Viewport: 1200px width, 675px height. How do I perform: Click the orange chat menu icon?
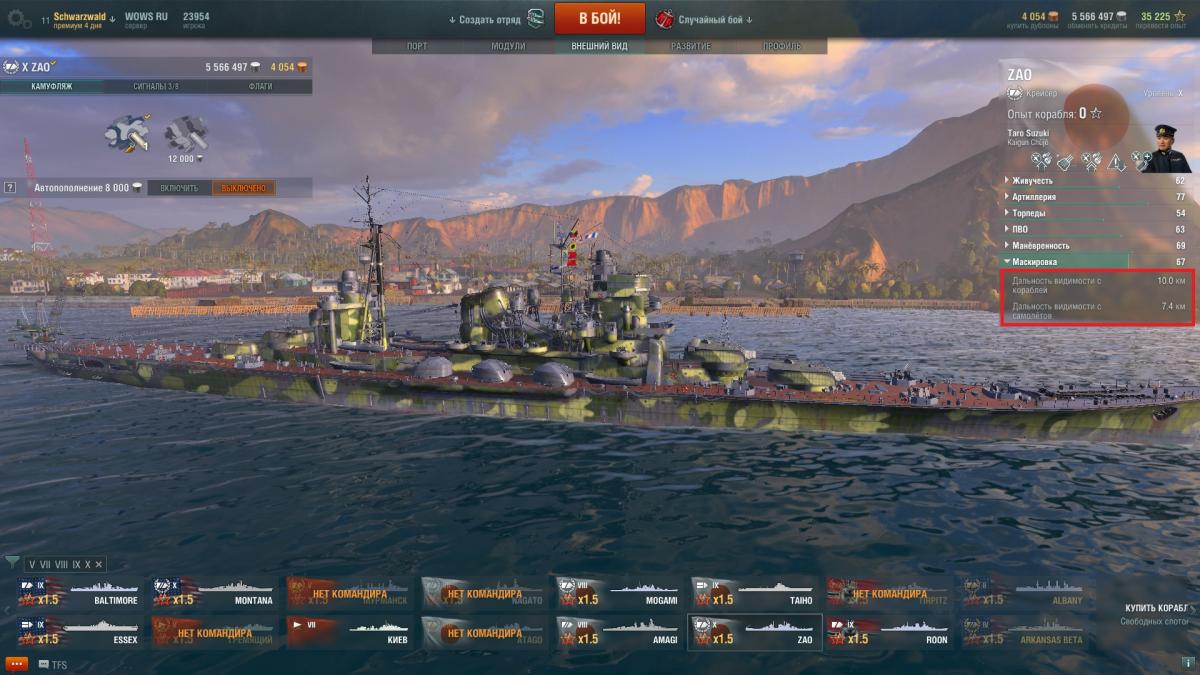pos(16,663)
